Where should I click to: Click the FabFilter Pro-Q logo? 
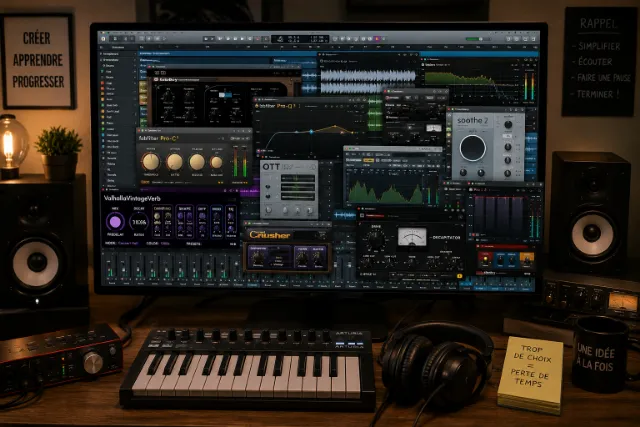point(278,106)
